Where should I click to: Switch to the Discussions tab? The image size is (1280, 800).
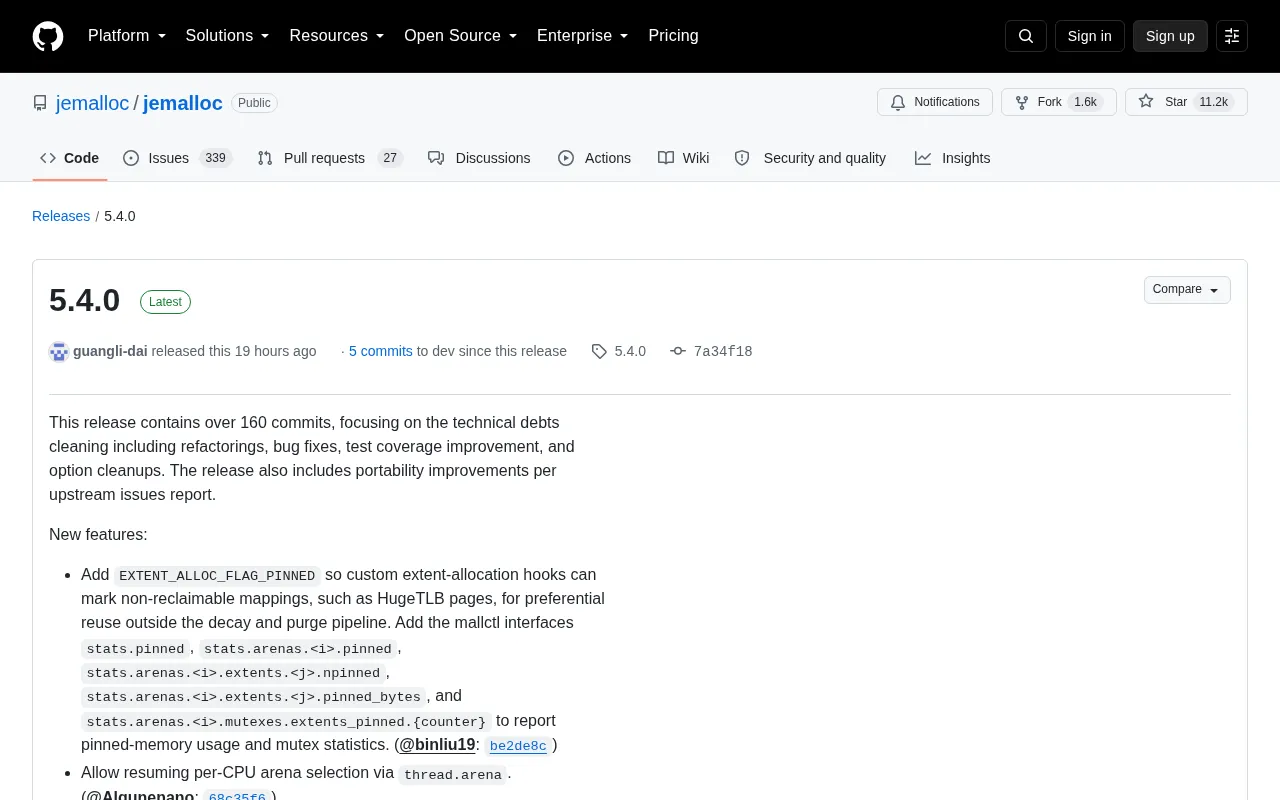click(479, 158)
